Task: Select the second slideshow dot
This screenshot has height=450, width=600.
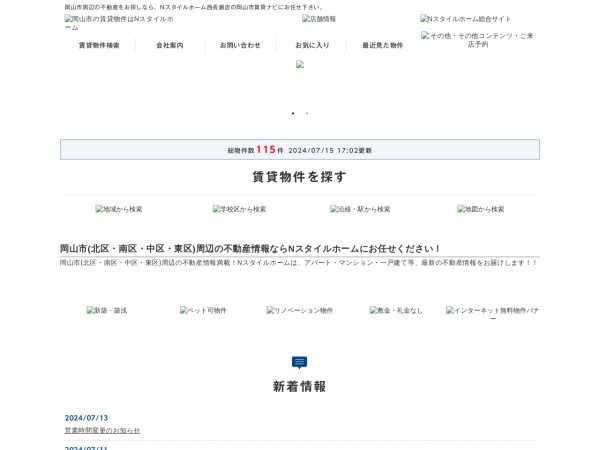Action: 307,113
